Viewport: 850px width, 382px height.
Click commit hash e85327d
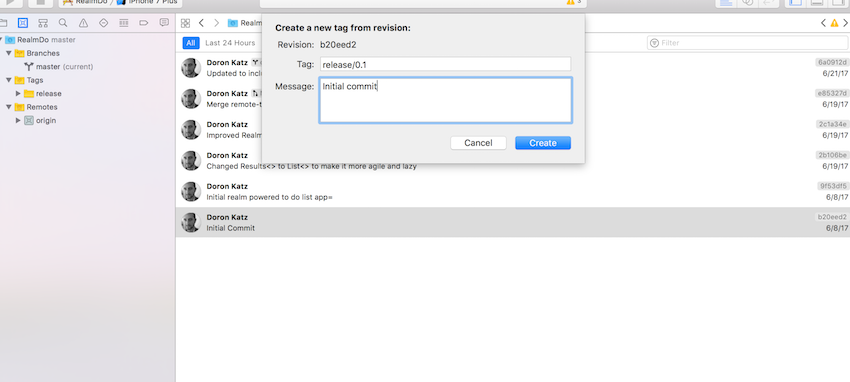(x=832, y=93)
